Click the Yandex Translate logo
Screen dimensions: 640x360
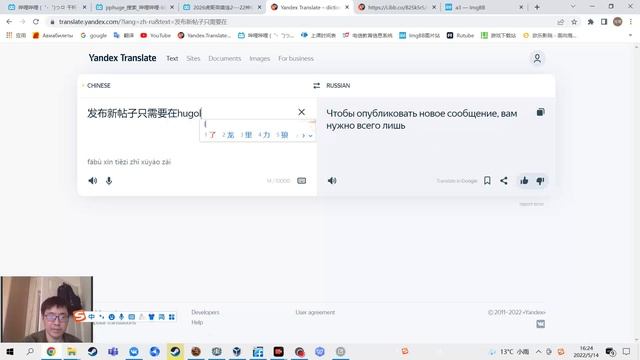pyautogui.click(x=122, y=58)
